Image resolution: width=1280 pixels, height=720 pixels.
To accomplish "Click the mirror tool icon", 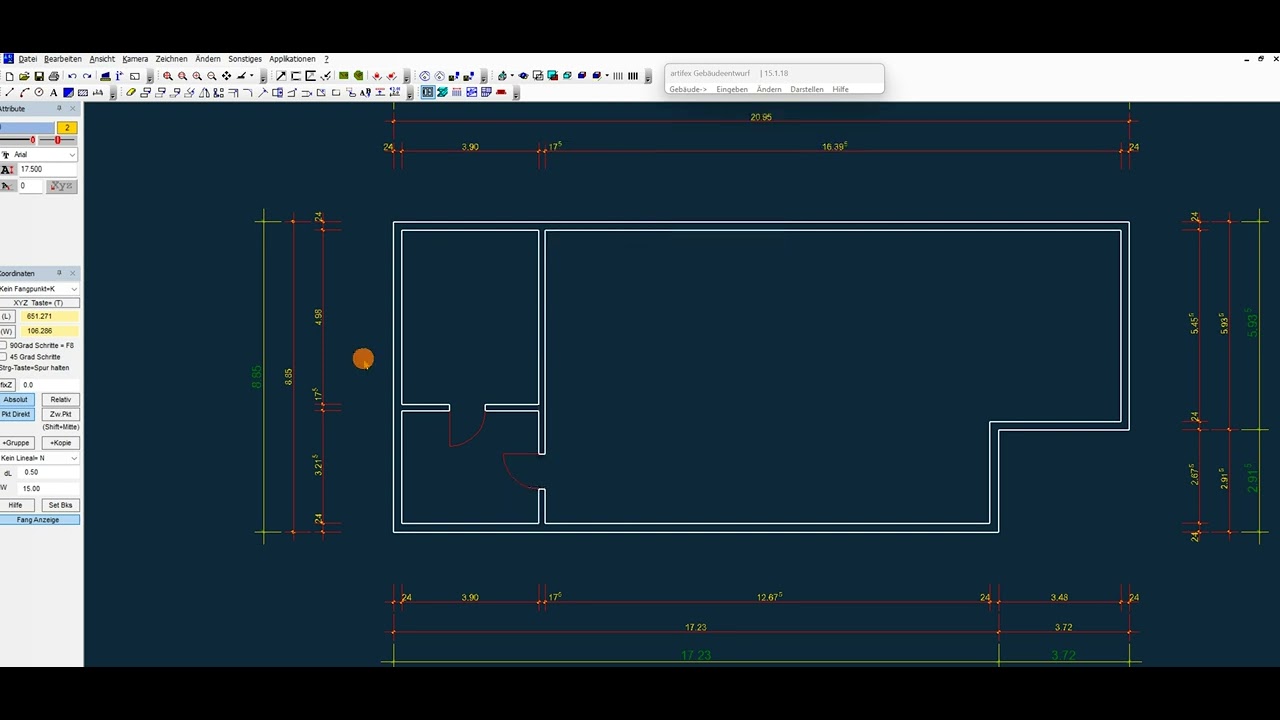I will coord(204,92).
